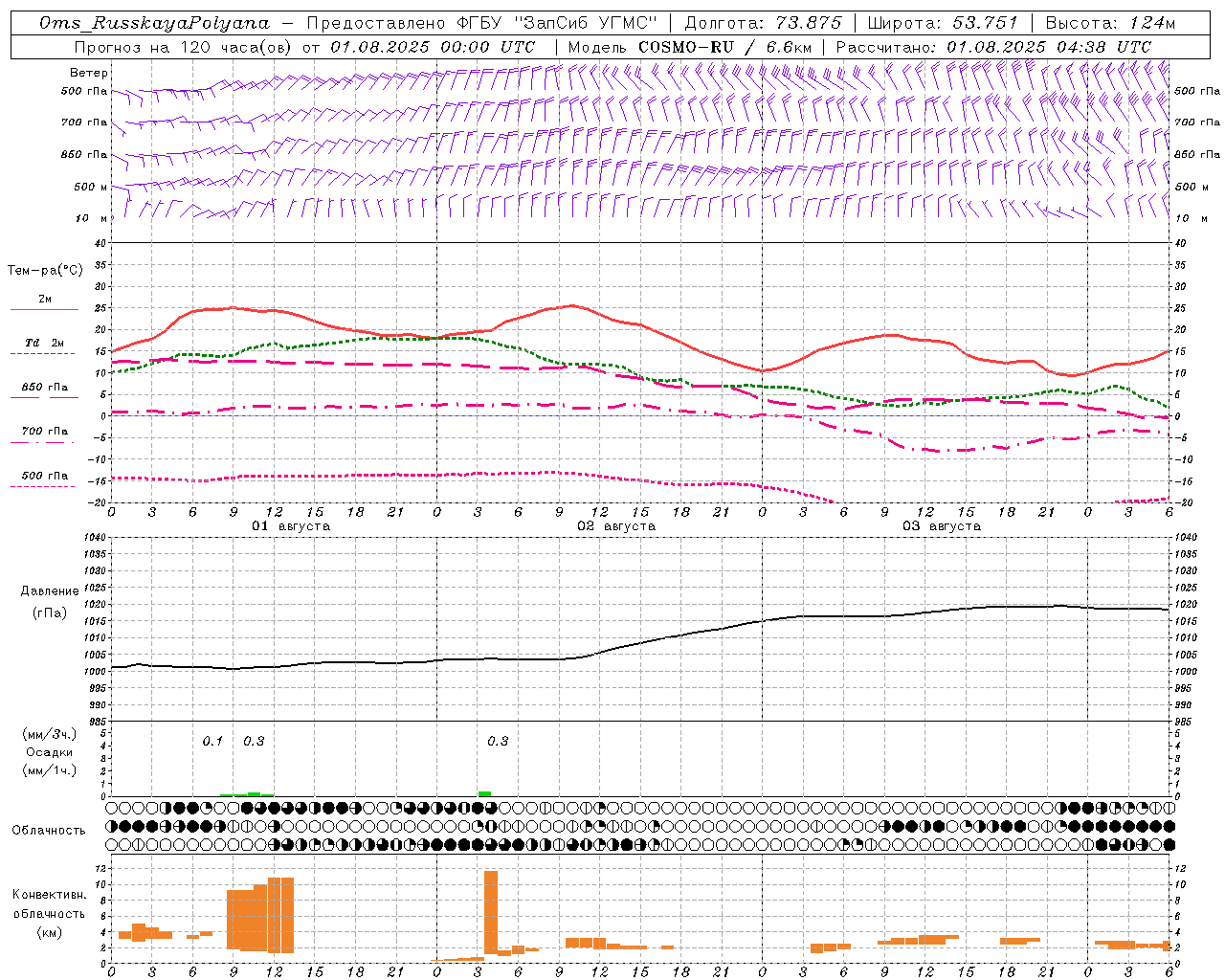Click the Тем-ра(°C) temperature label

[45, 271]
